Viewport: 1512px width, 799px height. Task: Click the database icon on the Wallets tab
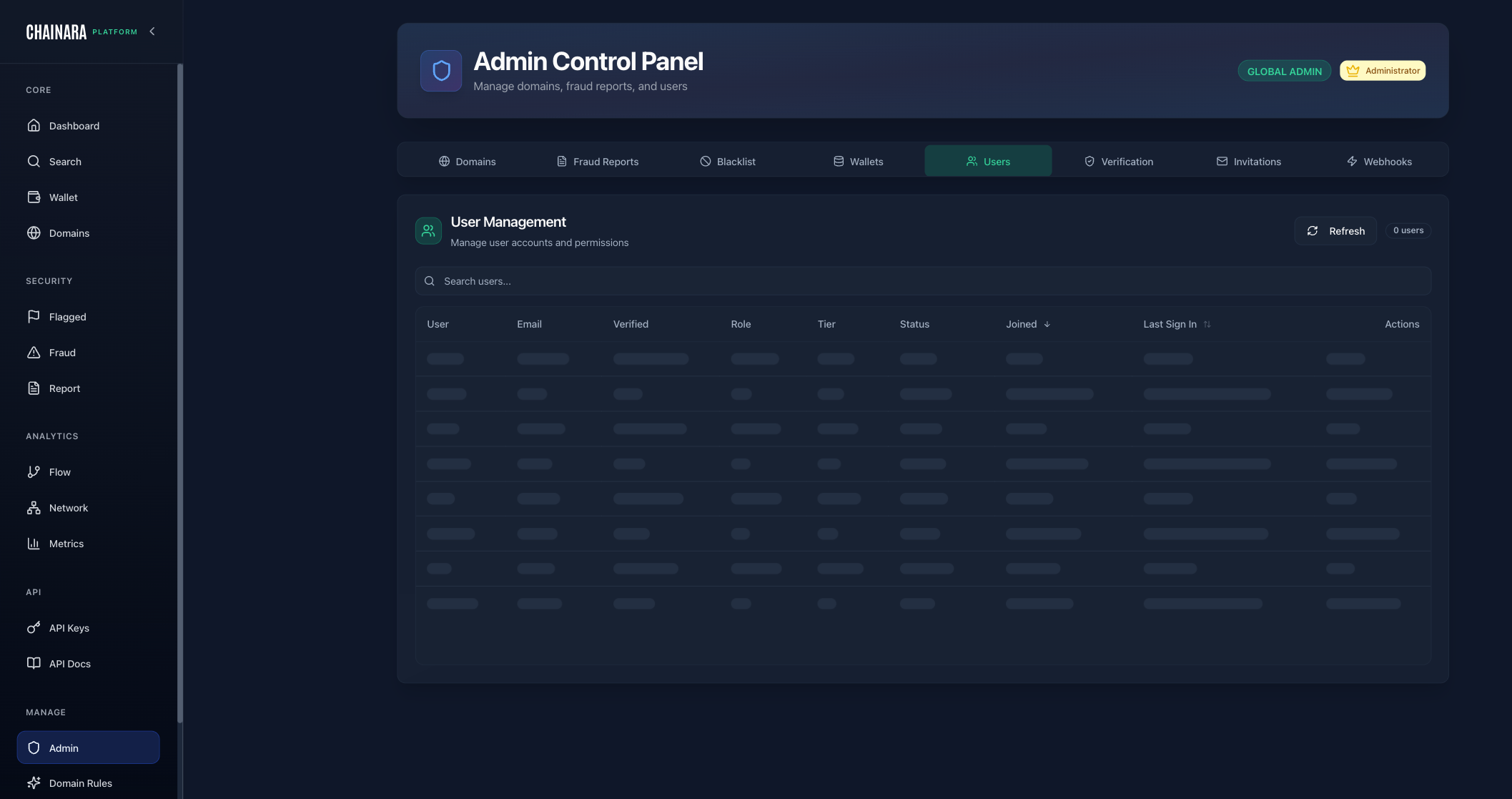click(x=839, y=161)
